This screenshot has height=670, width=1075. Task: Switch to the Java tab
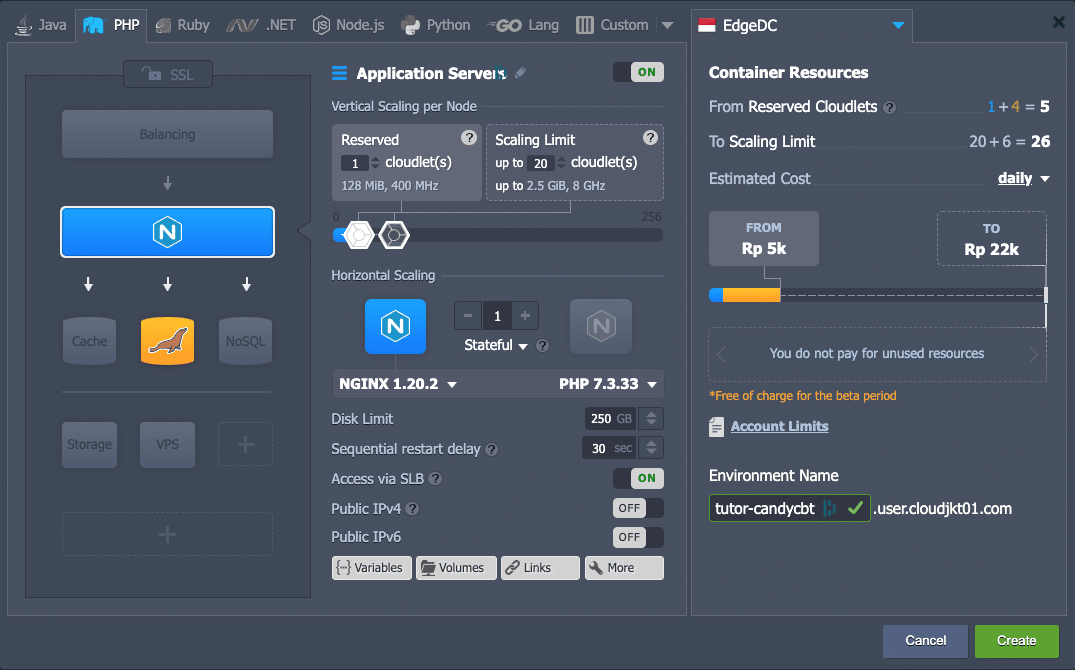[x=41, y=25]
